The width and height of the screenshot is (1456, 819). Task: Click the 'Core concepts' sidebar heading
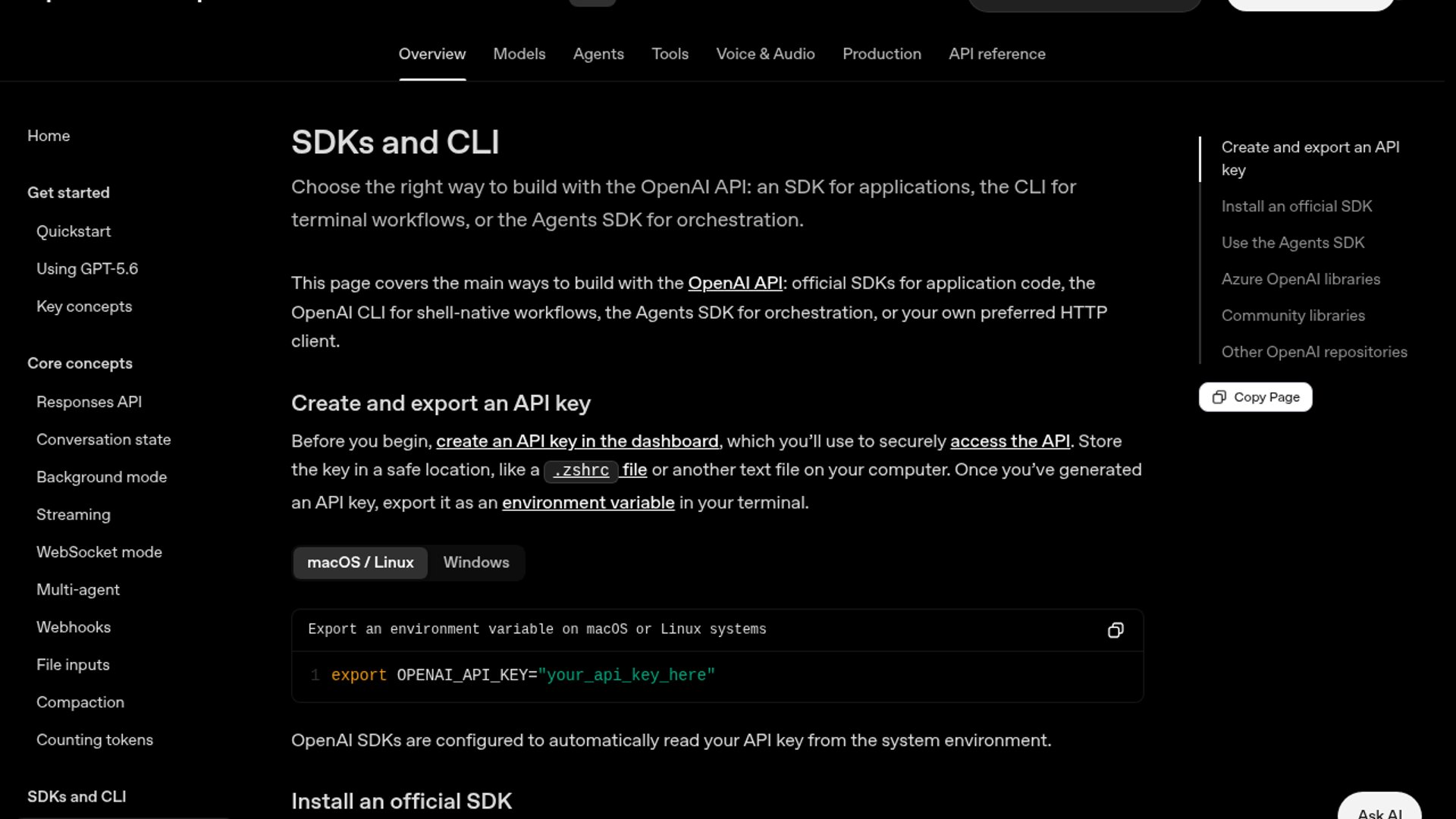point(80,363)
